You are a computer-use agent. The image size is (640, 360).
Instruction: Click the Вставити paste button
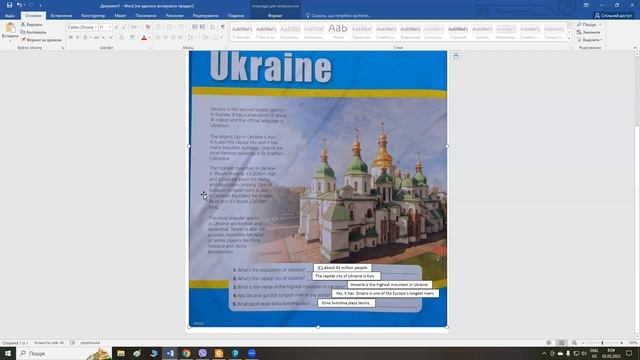[10, 32]
